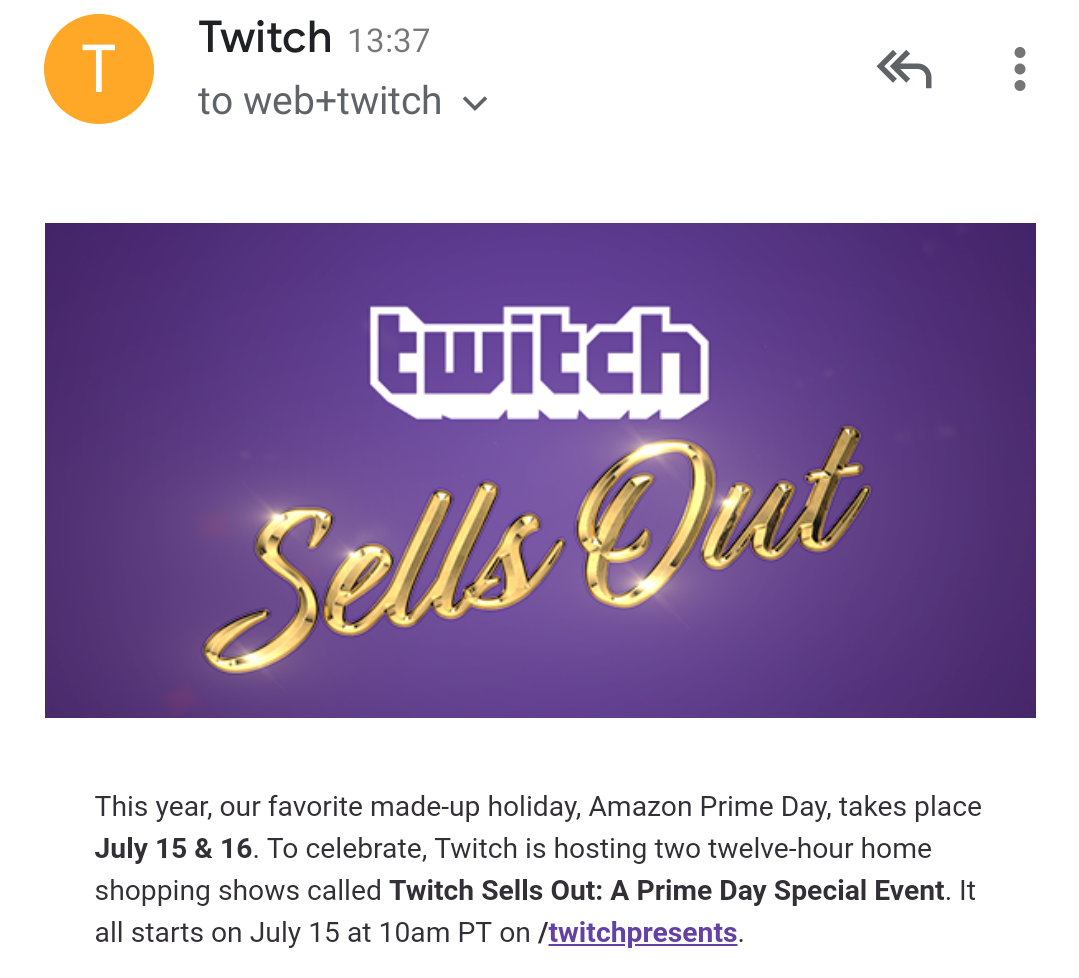
Task: Tap the 13:37 timestamp next to Twitch
Action: [x=388, y=39]
